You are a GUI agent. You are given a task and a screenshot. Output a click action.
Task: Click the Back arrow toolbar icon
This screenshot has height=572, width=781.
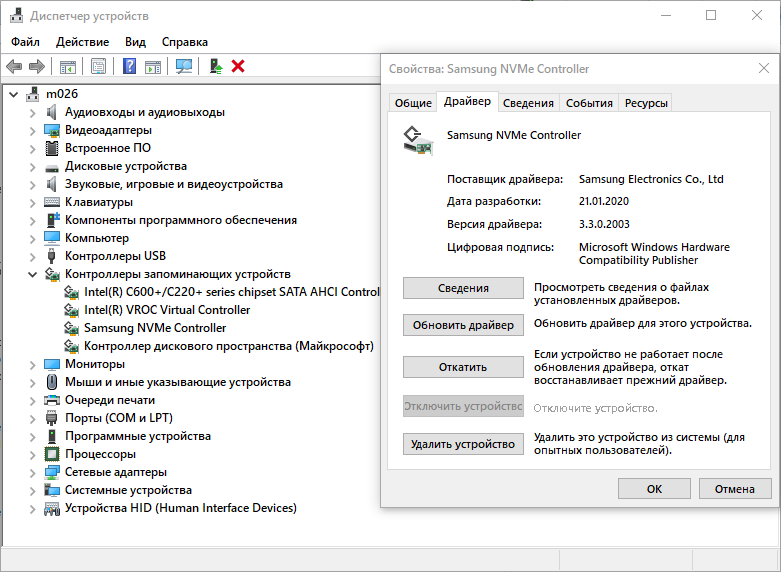(14, 66)
